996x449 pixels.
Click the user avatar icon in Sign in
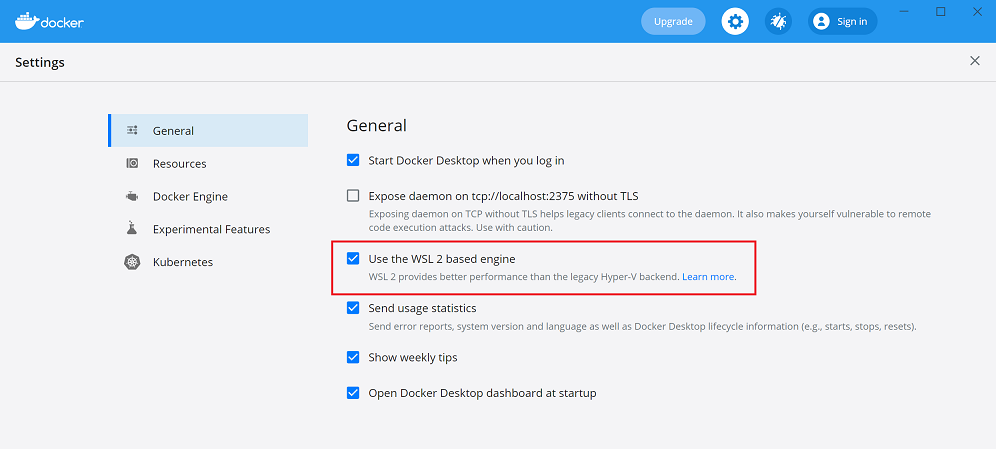pyautogui.click(x=821, y=22)
